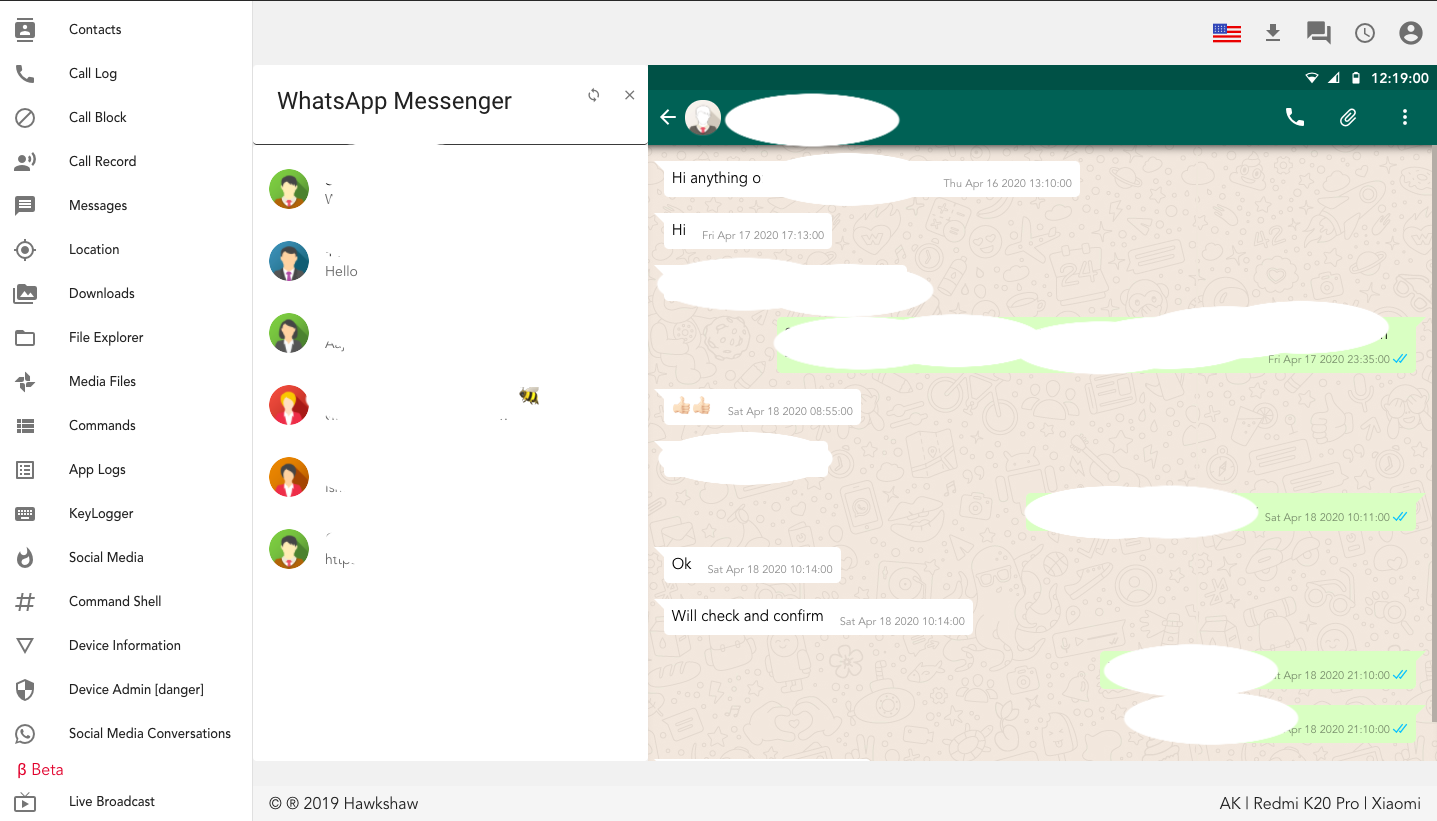Viewport: 1437px width, 821px height.
Task: Click the orange avatar conversation thumbnail
Action: point(289,477)
